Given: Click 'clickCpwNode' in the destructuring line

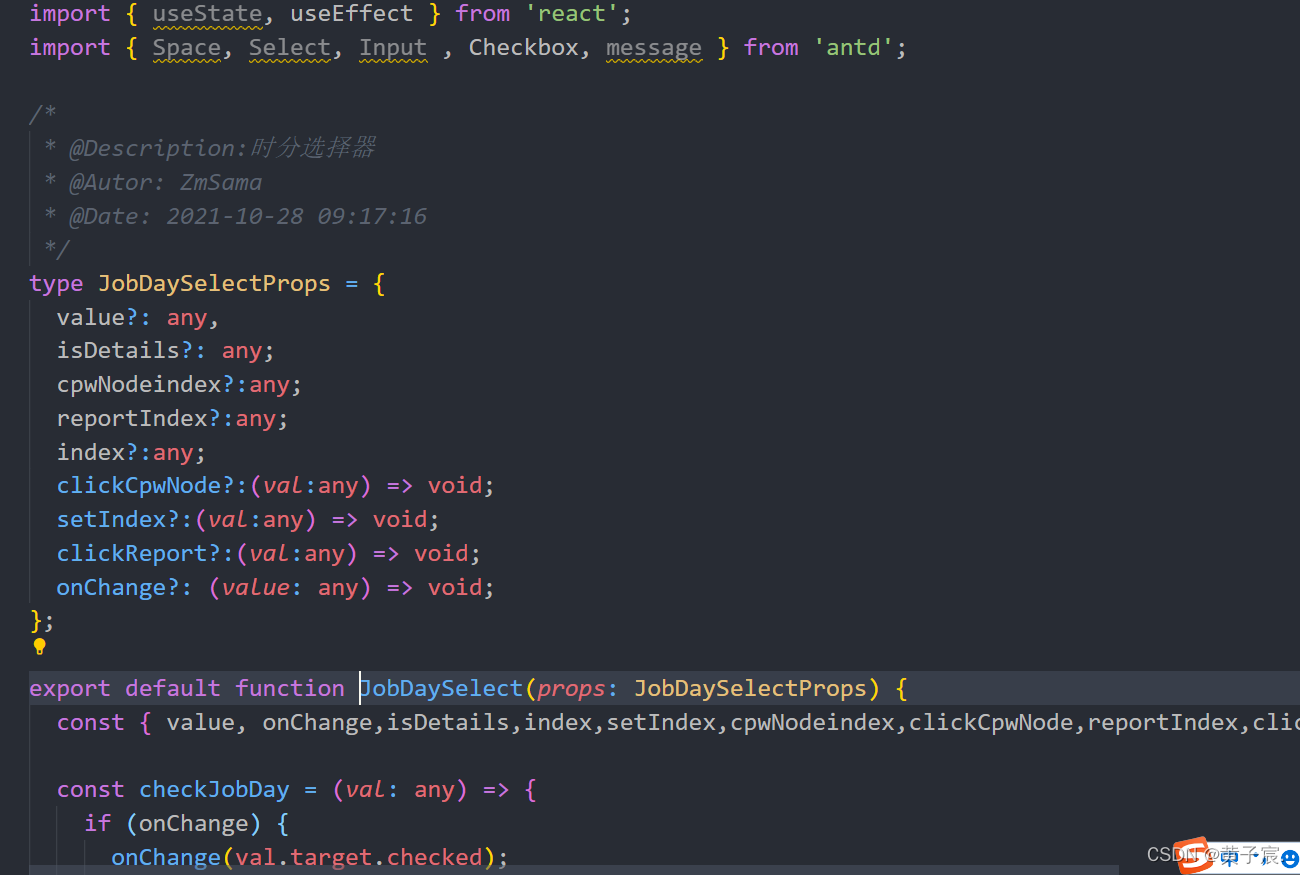Looking at the screenshot, I should point(990,723).
